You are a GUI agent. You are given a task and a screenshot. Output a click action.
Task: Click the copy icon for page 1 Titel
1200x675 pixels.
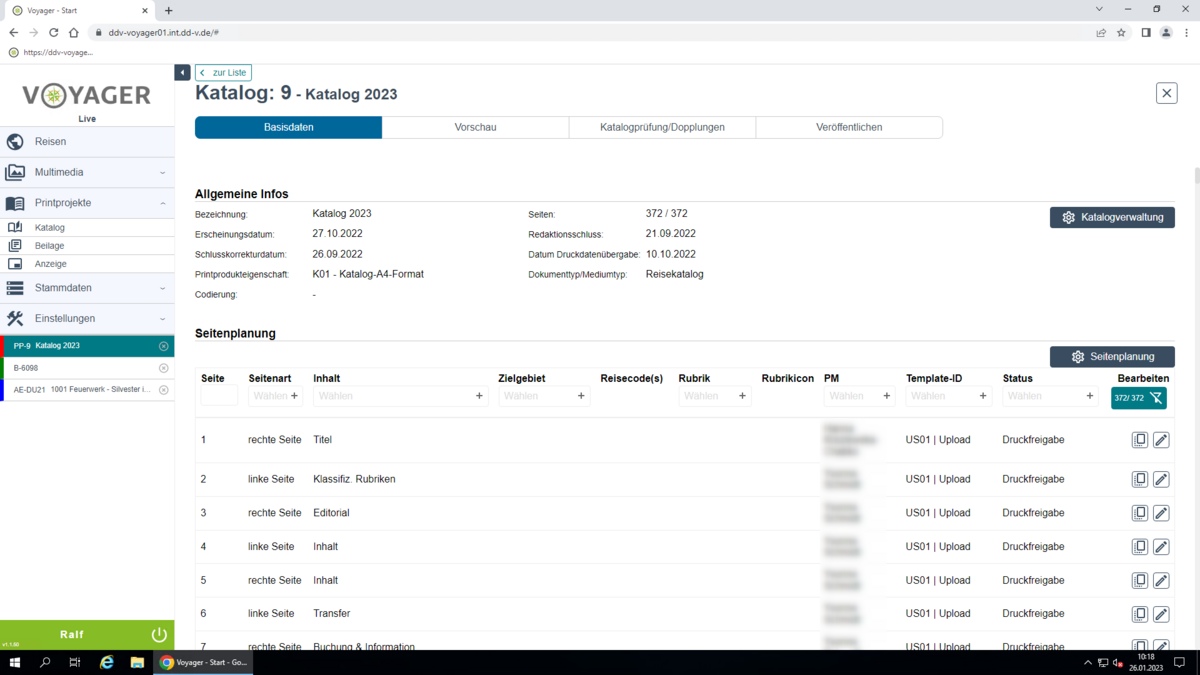coord(1140,440)
